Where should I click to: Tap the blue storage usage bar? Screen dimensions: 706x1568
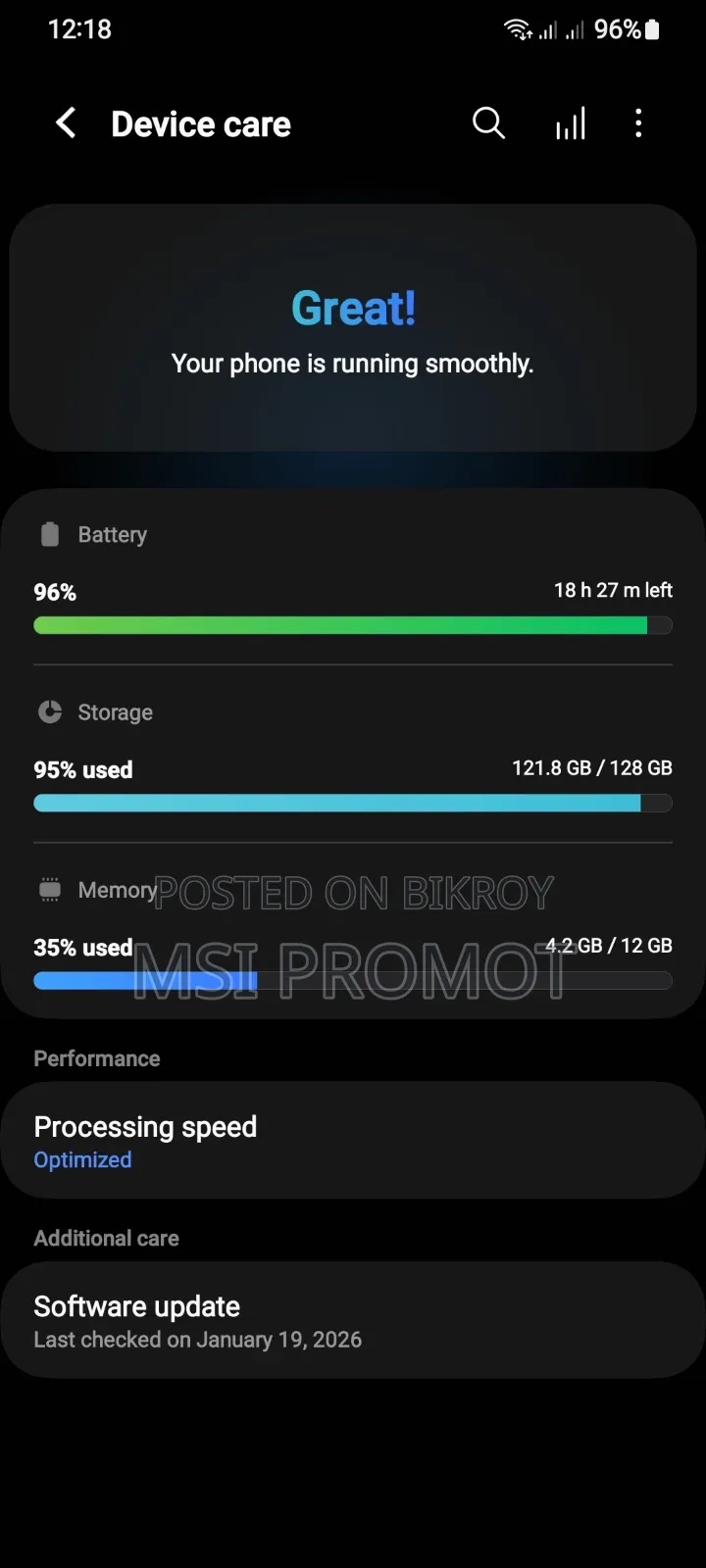click(x=353, y=804)
